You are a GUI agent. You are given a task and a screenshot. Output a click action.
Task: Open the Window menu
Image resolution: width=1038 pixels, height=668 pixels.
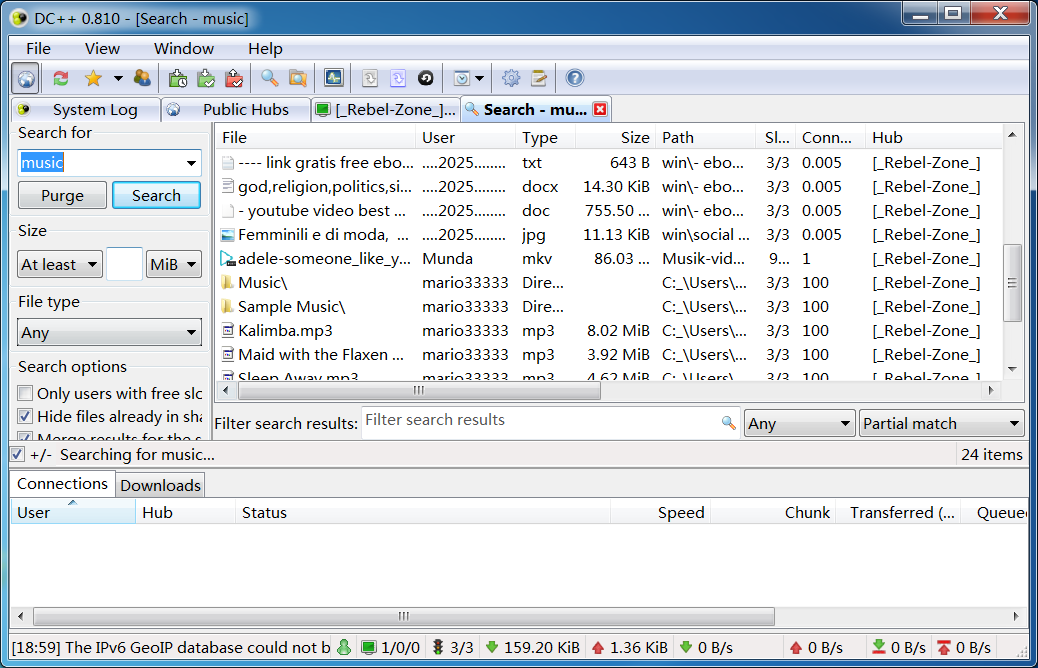tap(183, 48)
